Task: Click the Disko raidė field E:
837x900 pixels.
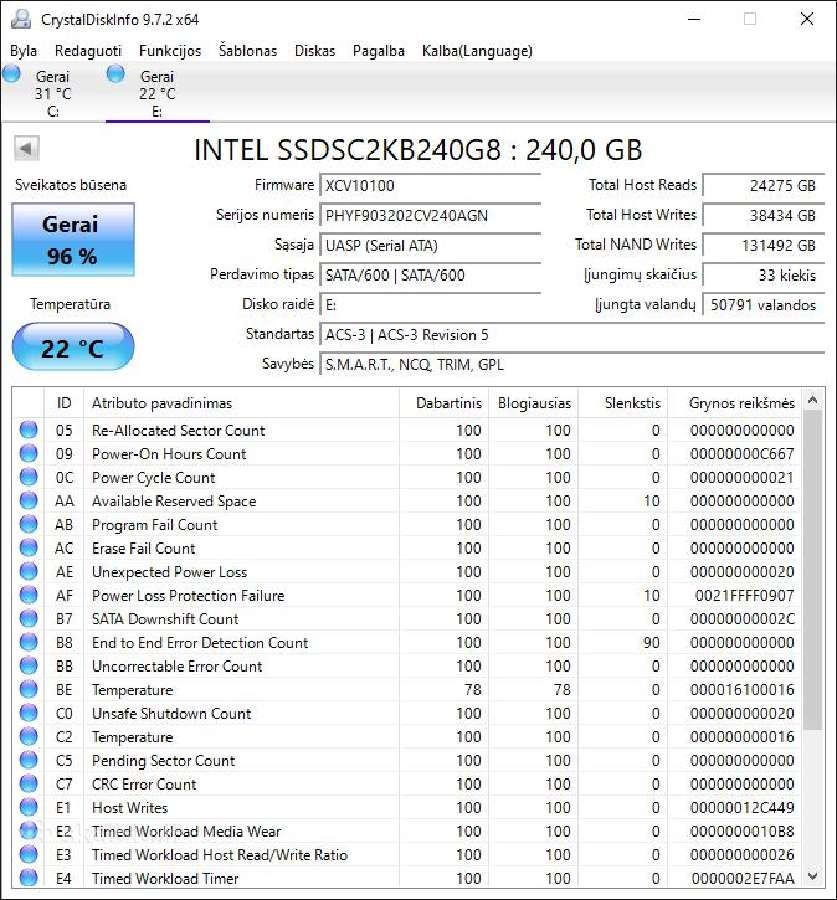Action: [x=430, y=305]
